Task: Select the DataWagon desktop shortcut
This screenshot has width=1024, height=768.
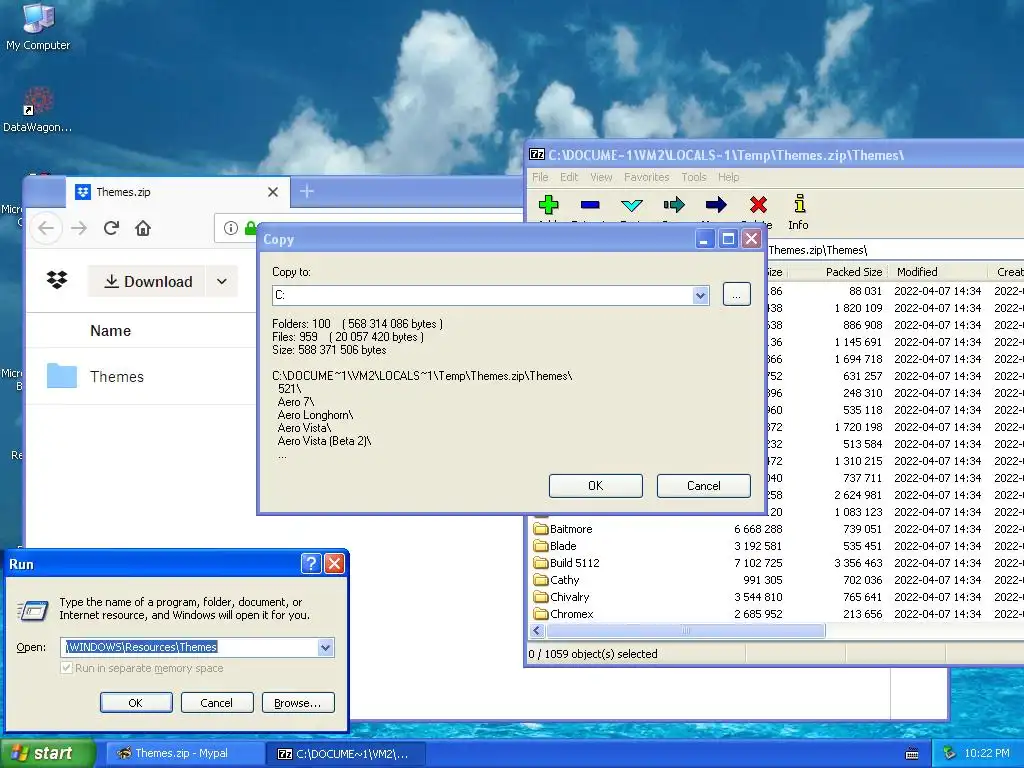Action: click(x=38, y=110)
